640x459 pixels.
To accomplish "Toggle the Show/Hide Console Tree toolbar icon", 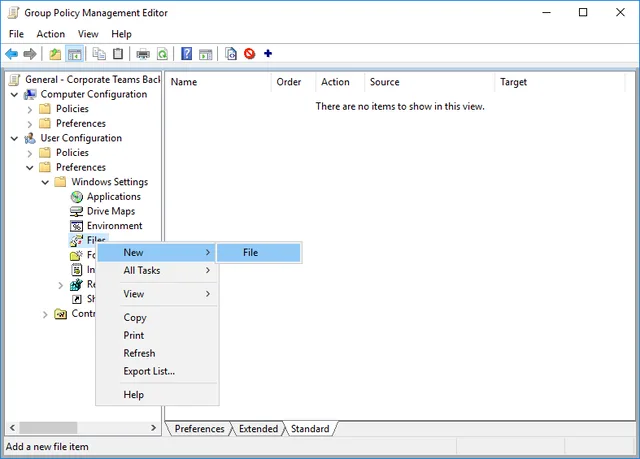I will [75, 54].
